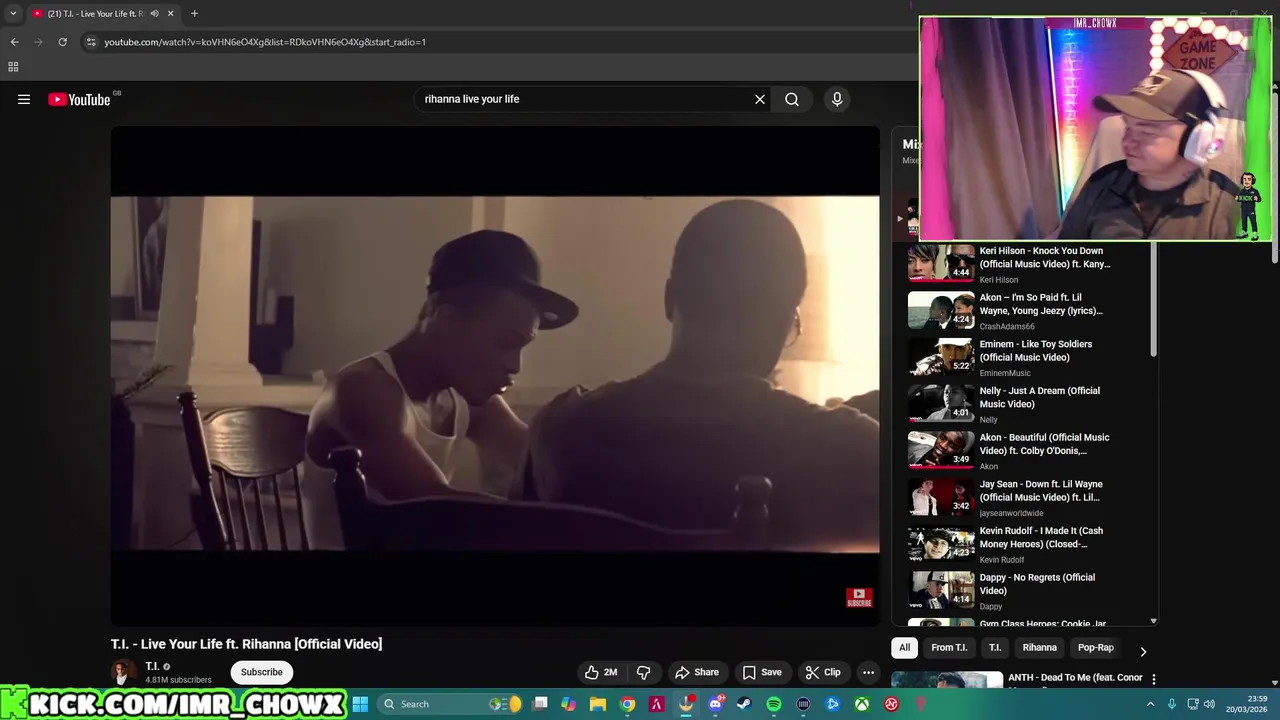Clear the search box with the X

pos(760,99)
